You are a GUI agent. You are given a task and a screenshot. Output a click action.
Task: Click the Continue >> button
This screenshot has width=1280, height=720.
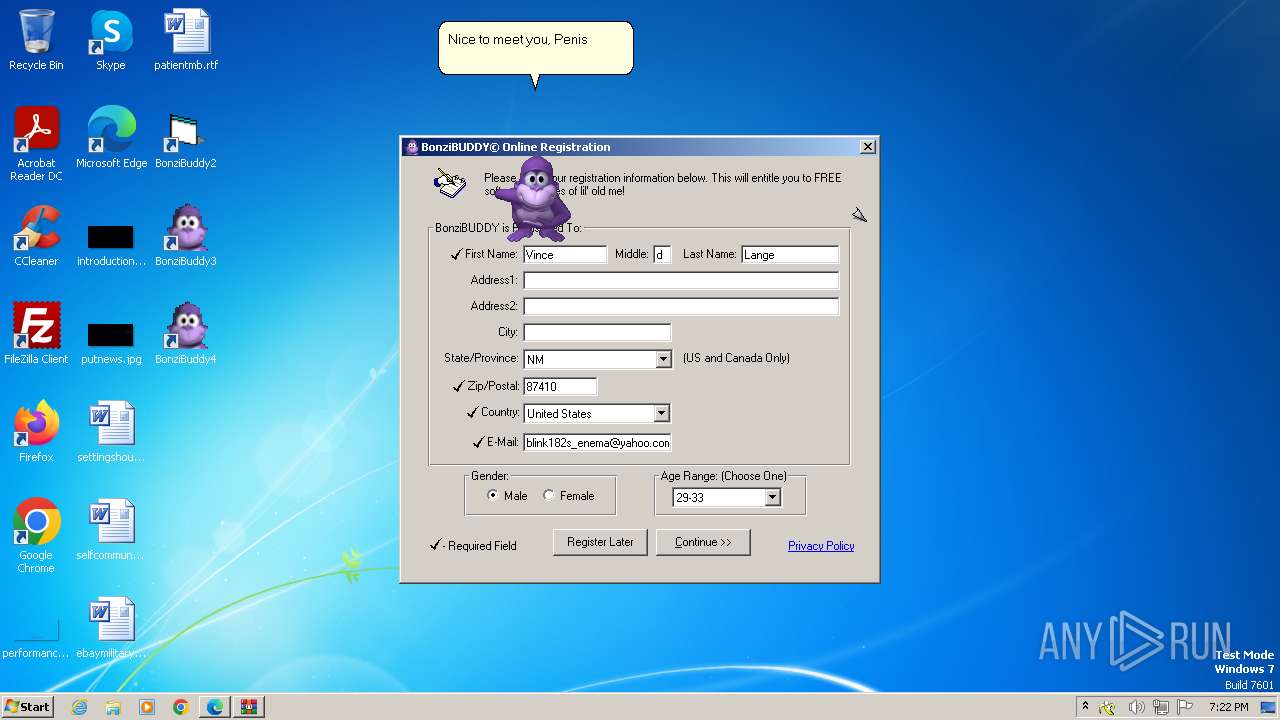click(703, 542)
